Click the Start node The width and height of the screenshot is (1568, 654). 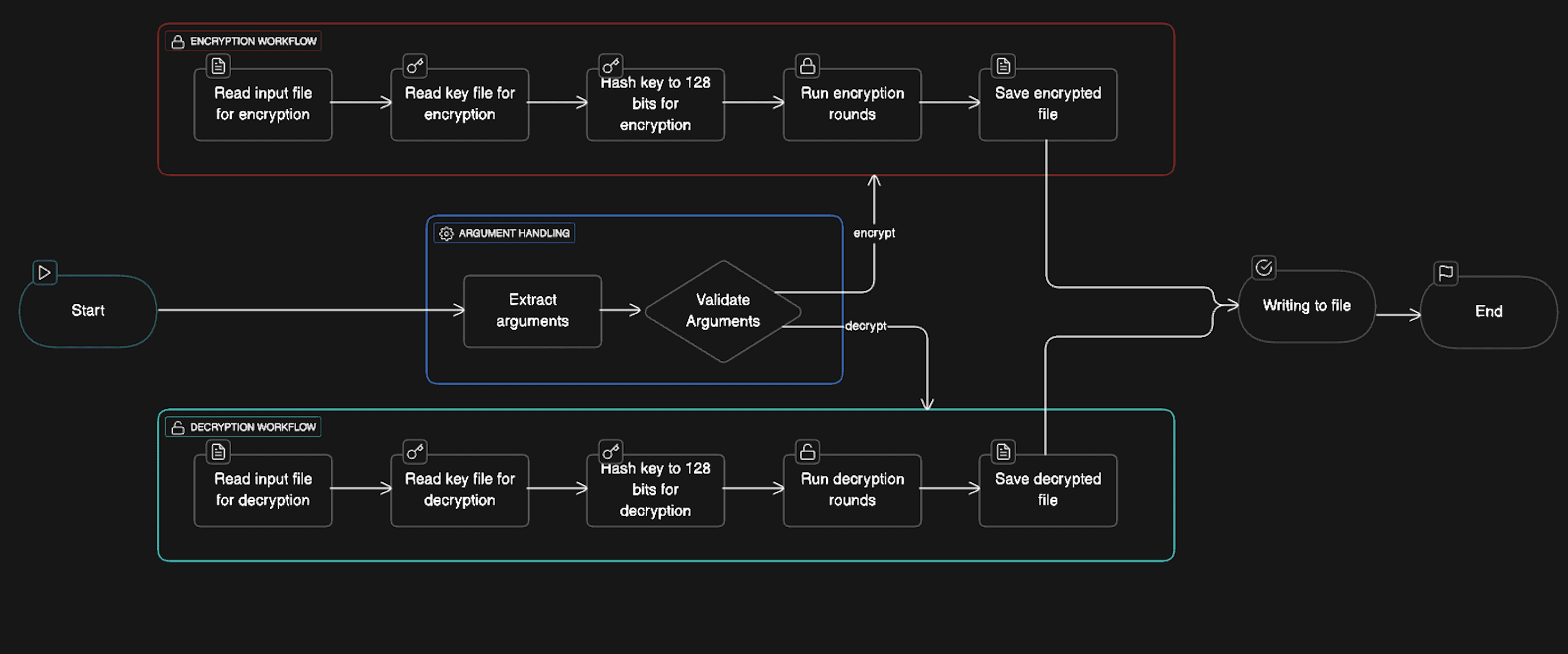click(88, 311)
